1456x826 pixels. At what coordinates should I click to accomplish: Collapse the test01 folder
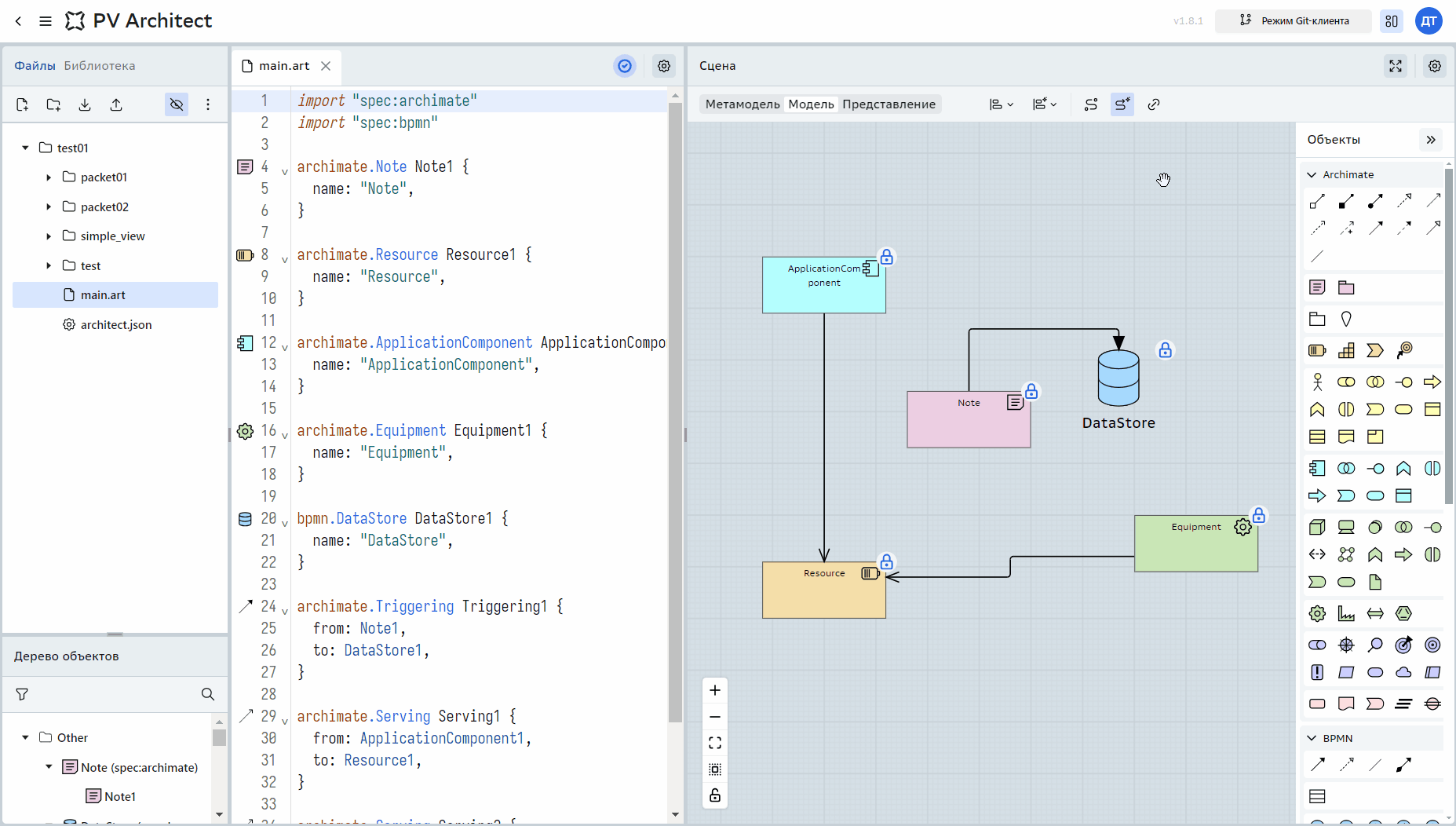pyautogui.click(x=25, y=148)
